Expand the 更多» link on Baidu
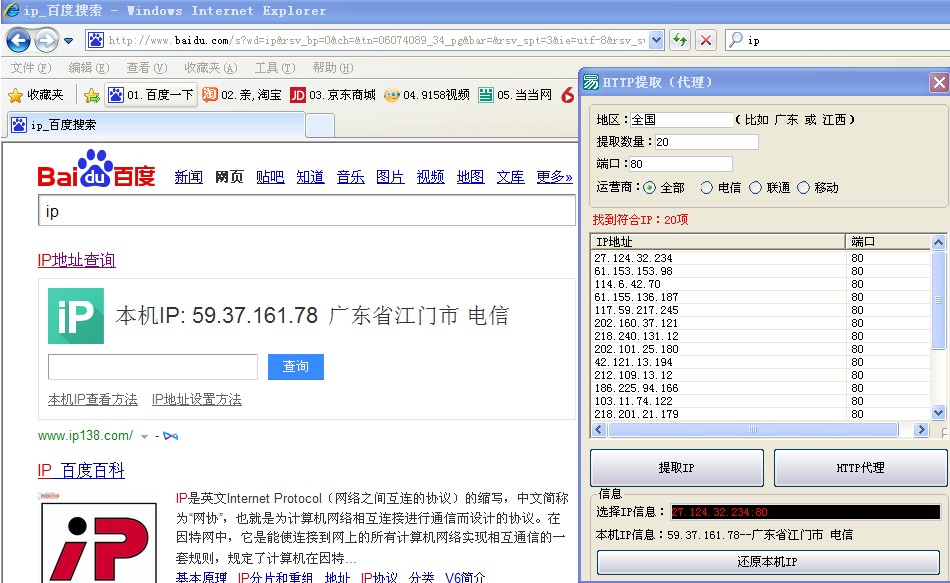 554,177
